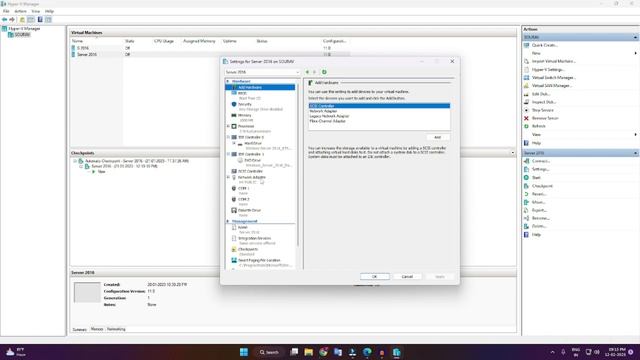Open Smart Paging File Location entry
640x360 pixels.
(x=259, y=260)
